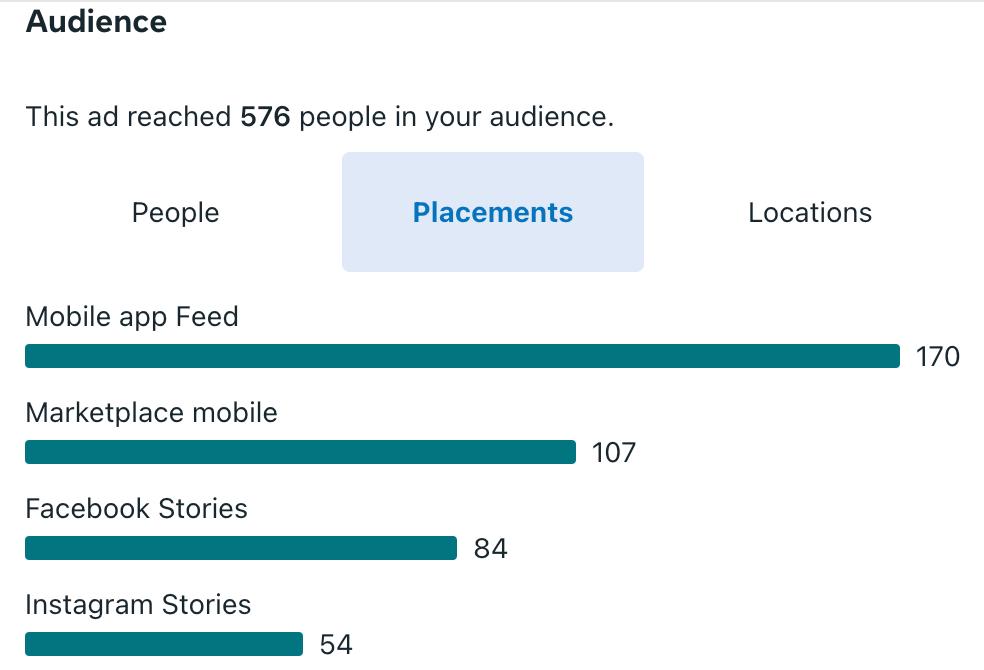Viewport: 984px width, 670px height.
Task: Click the bold 576 reach number
Action: pos(265,117)
